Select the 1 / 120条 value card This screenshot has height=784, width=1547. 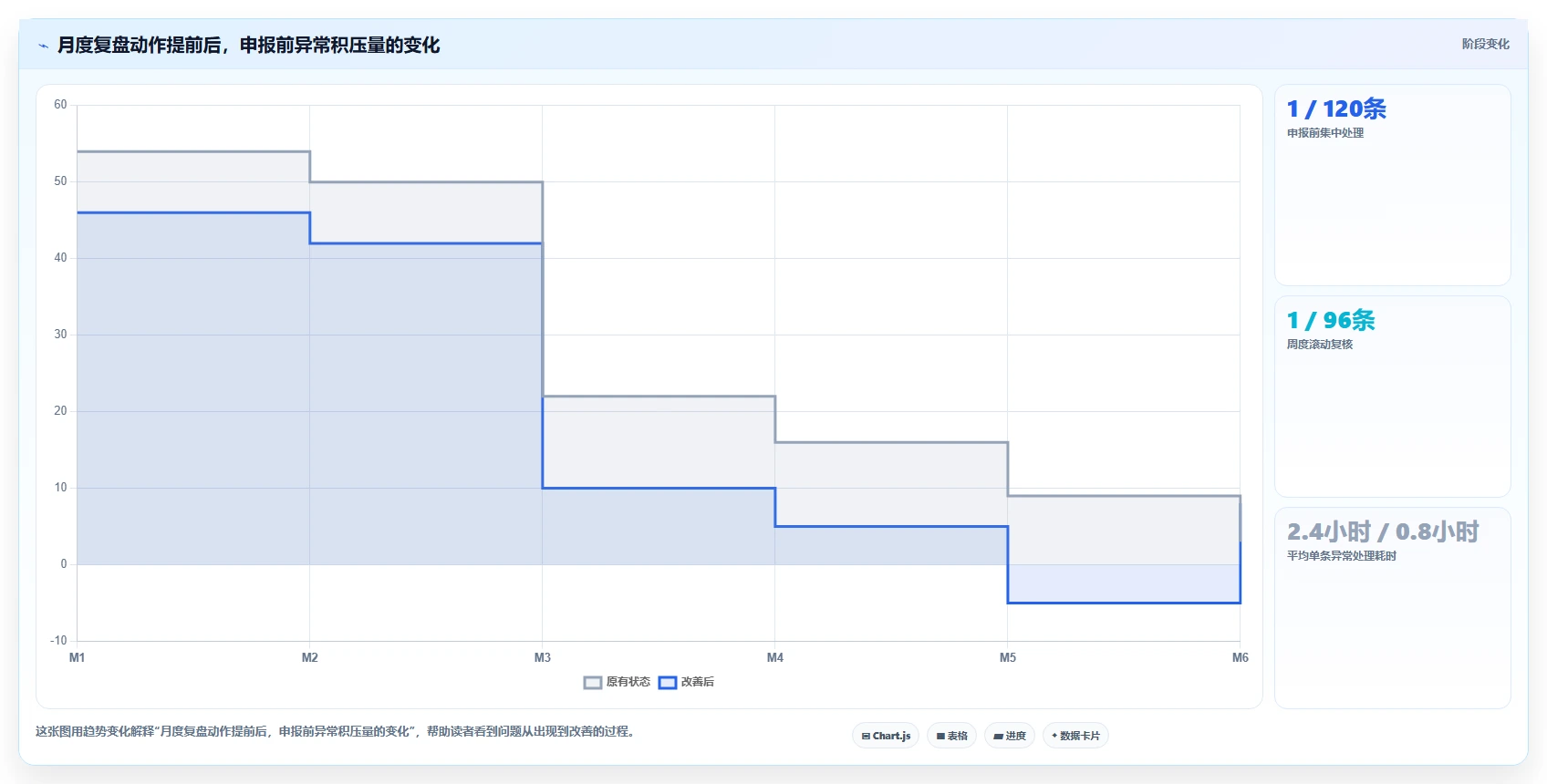point(1392,185)
